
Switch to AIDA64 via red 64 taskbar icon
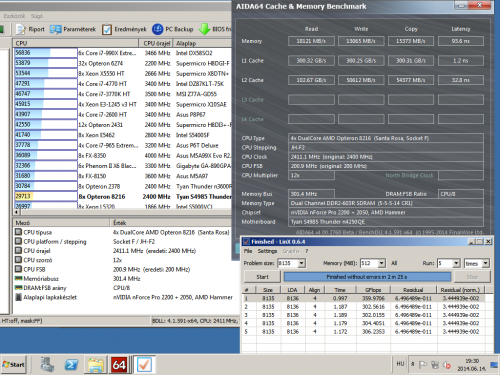click(x=119, y=365)
